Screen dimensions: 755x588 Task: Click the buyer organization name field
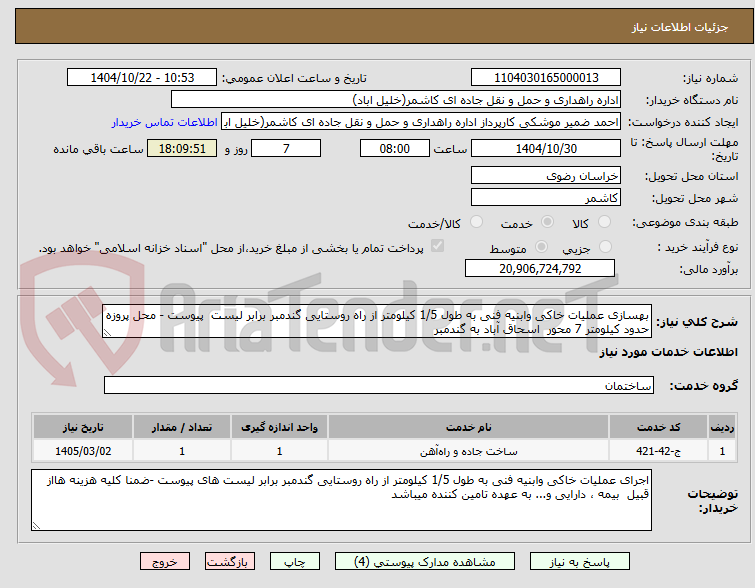point(396,100)
